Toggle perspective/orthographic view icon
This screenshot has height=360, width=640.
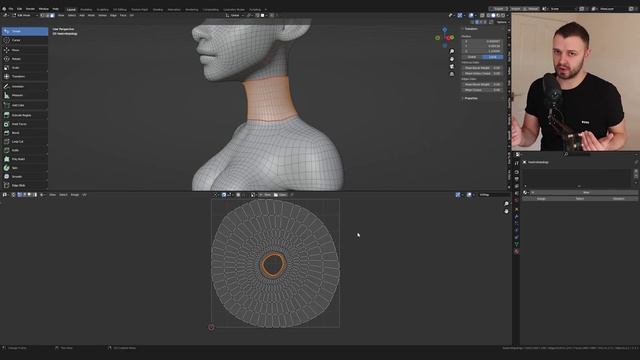(452, 74)
